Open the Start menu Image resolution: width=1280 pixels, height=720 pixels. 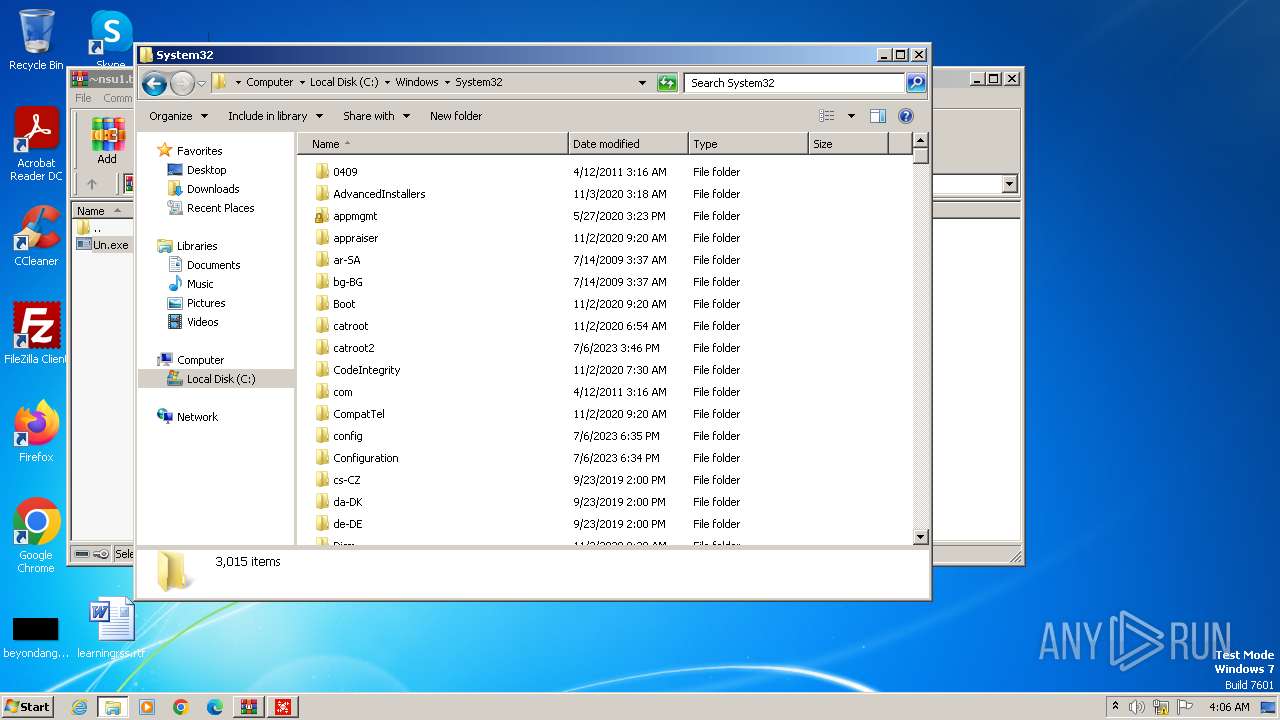28,707
